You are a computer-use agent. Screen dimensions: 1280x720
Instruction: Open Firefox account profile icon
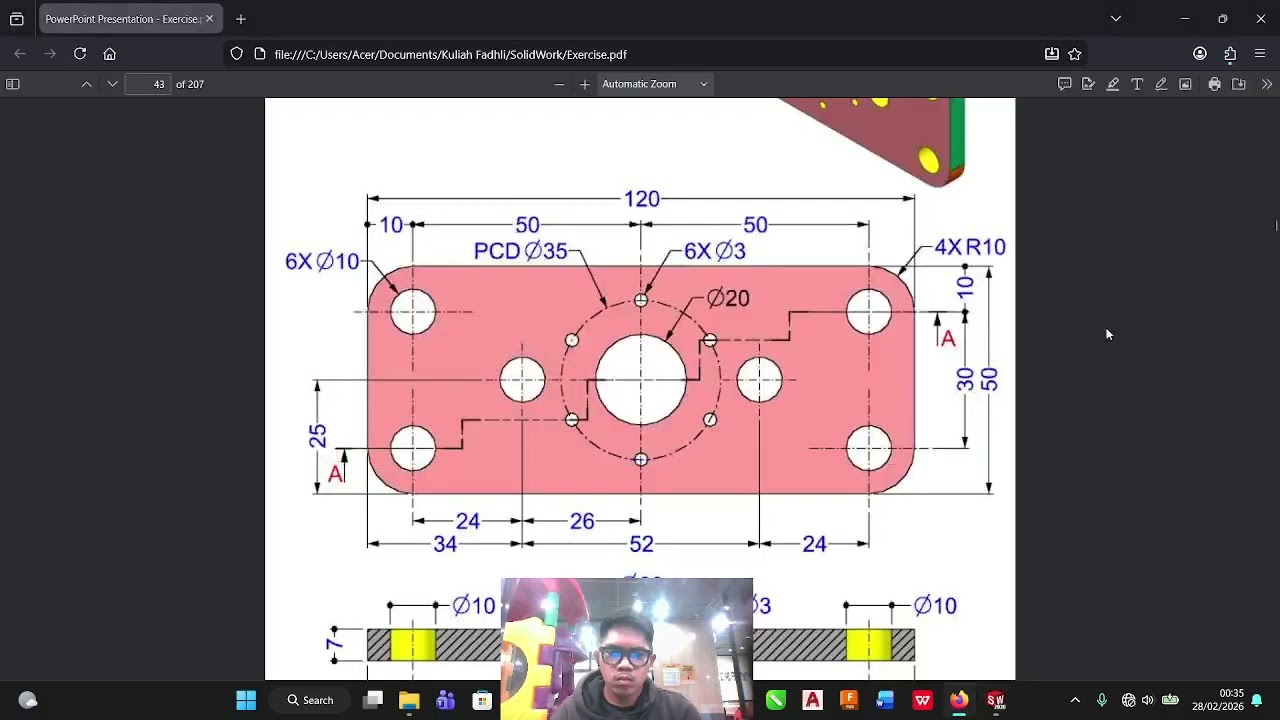click(x=1200, y=54)
